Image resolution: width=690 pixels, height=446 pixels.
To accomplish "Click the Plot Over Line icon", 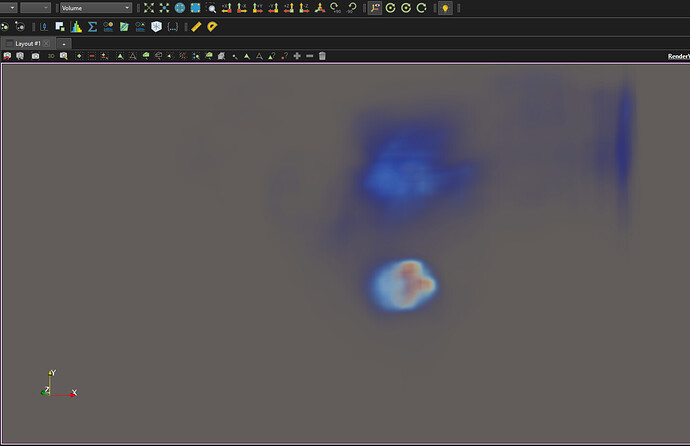I will pyautogui.click(x=44, y=27).
